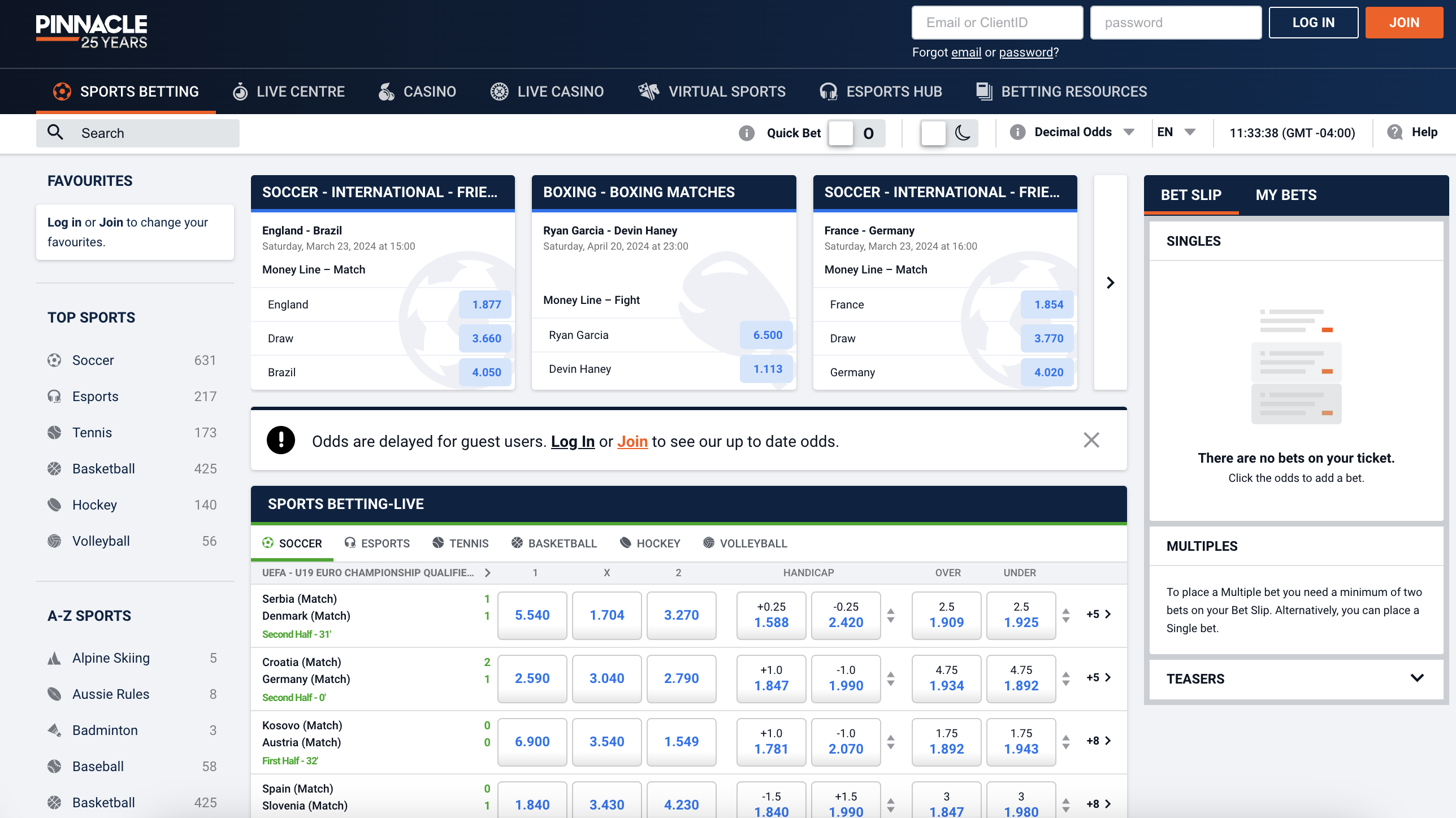The height and width of the screenshot is (818, 1456).
Task: Switch to the My Bets tab
Action: [1286, 195]
